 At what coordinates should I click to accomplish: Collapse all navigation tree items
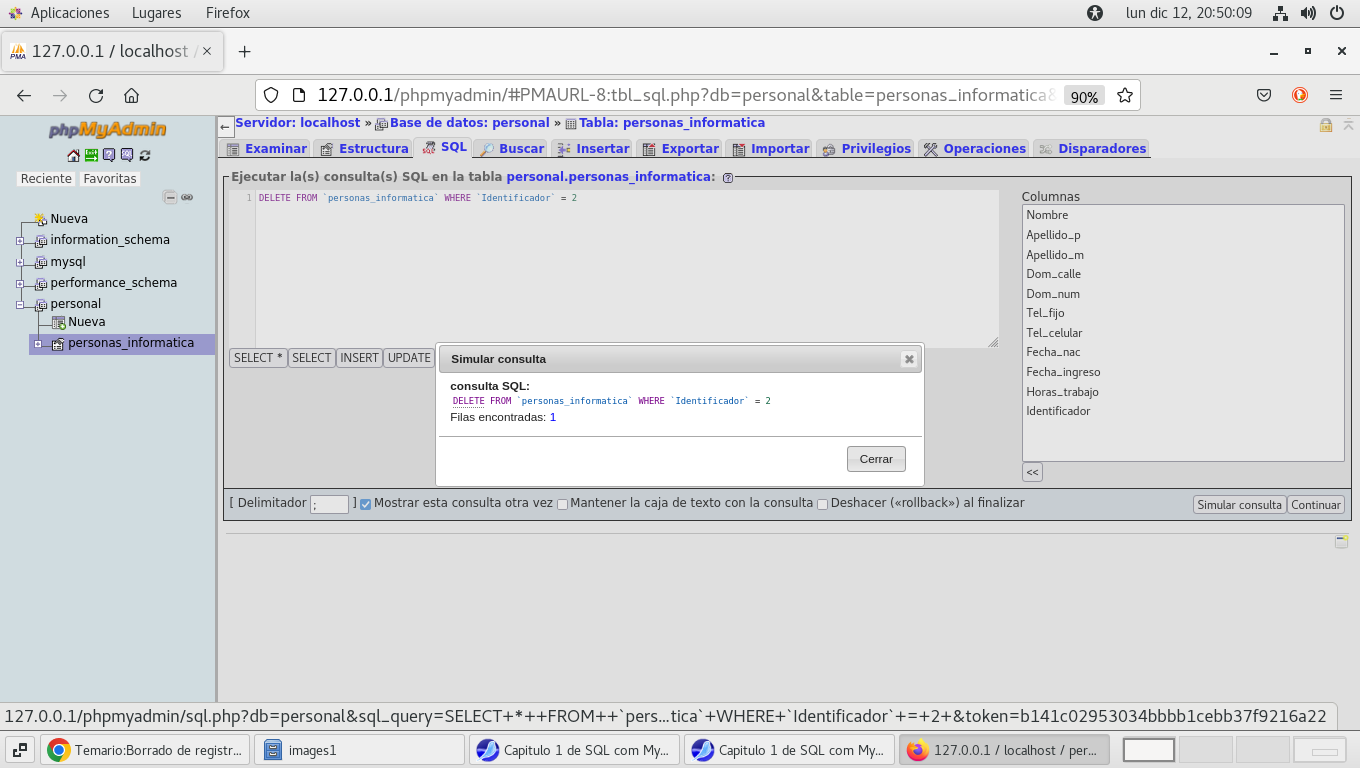pyautogui.click(x=170, y=198)
